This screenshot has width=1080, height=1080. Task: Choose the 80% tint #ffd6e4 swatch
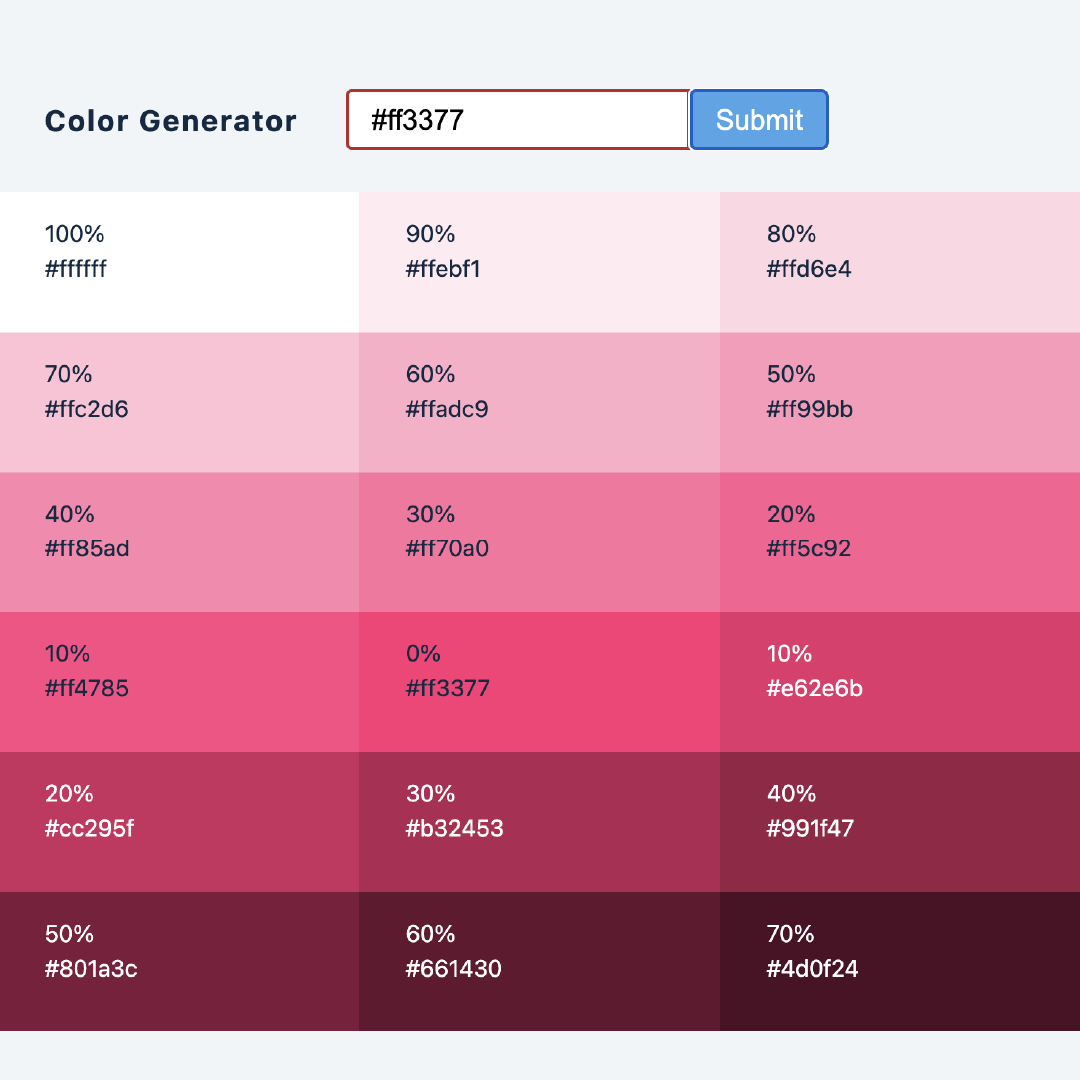tap(899, 261)
